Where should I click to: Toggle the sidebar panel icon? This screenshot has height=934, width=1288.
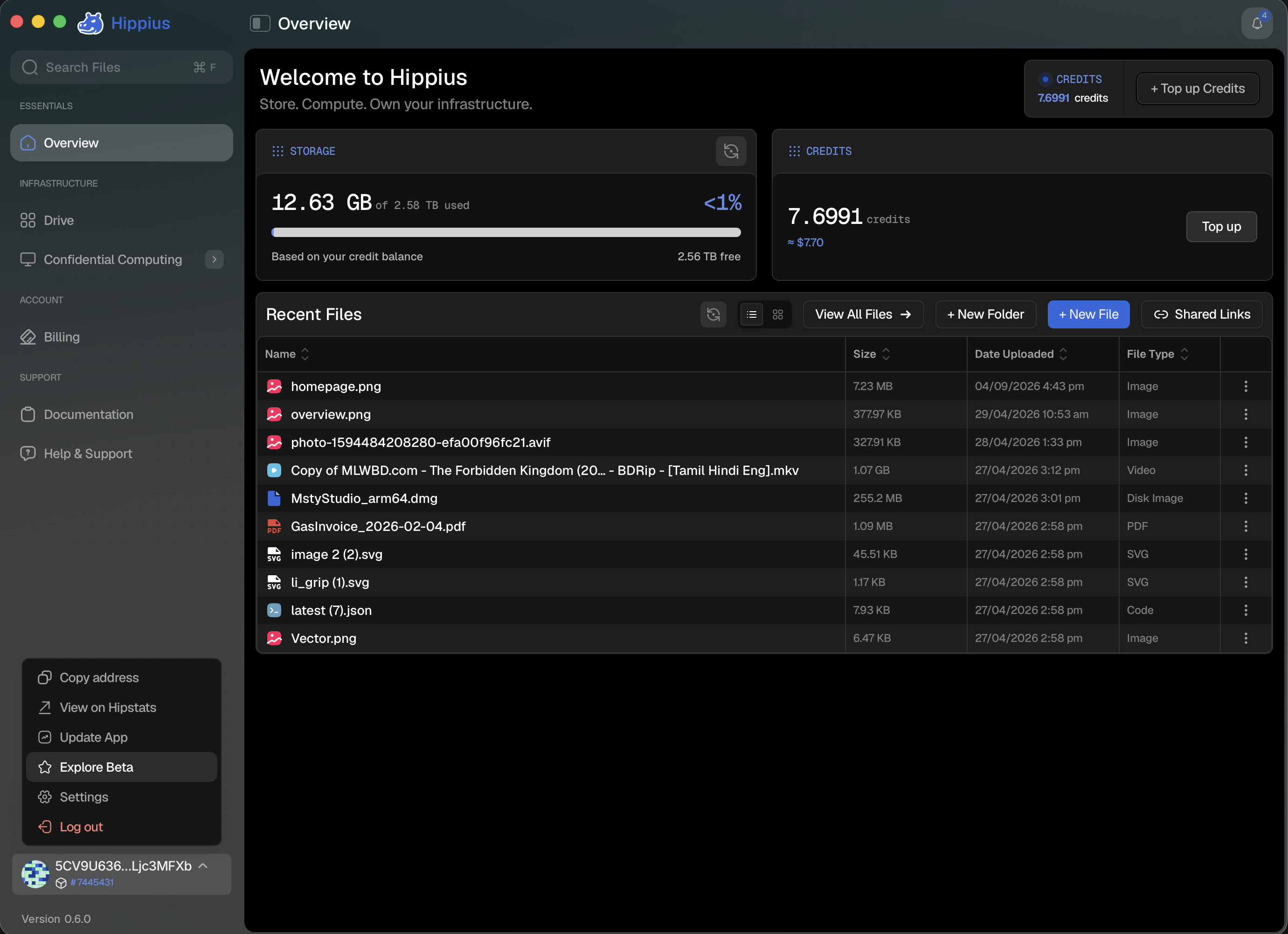[x=260, y=23]
